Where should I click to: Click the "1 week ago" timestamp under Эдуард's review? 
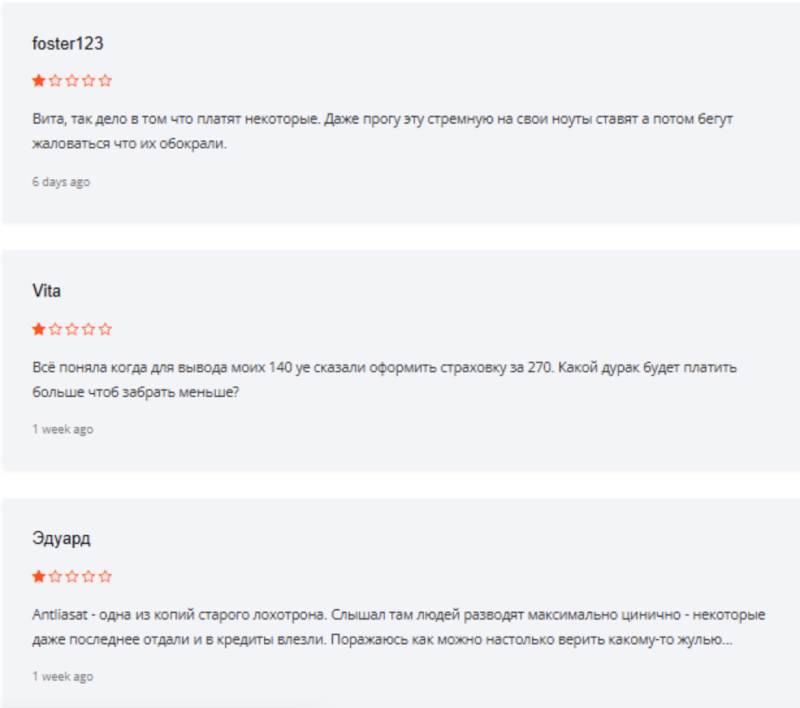pyautogui.click(x=63, y=677)
